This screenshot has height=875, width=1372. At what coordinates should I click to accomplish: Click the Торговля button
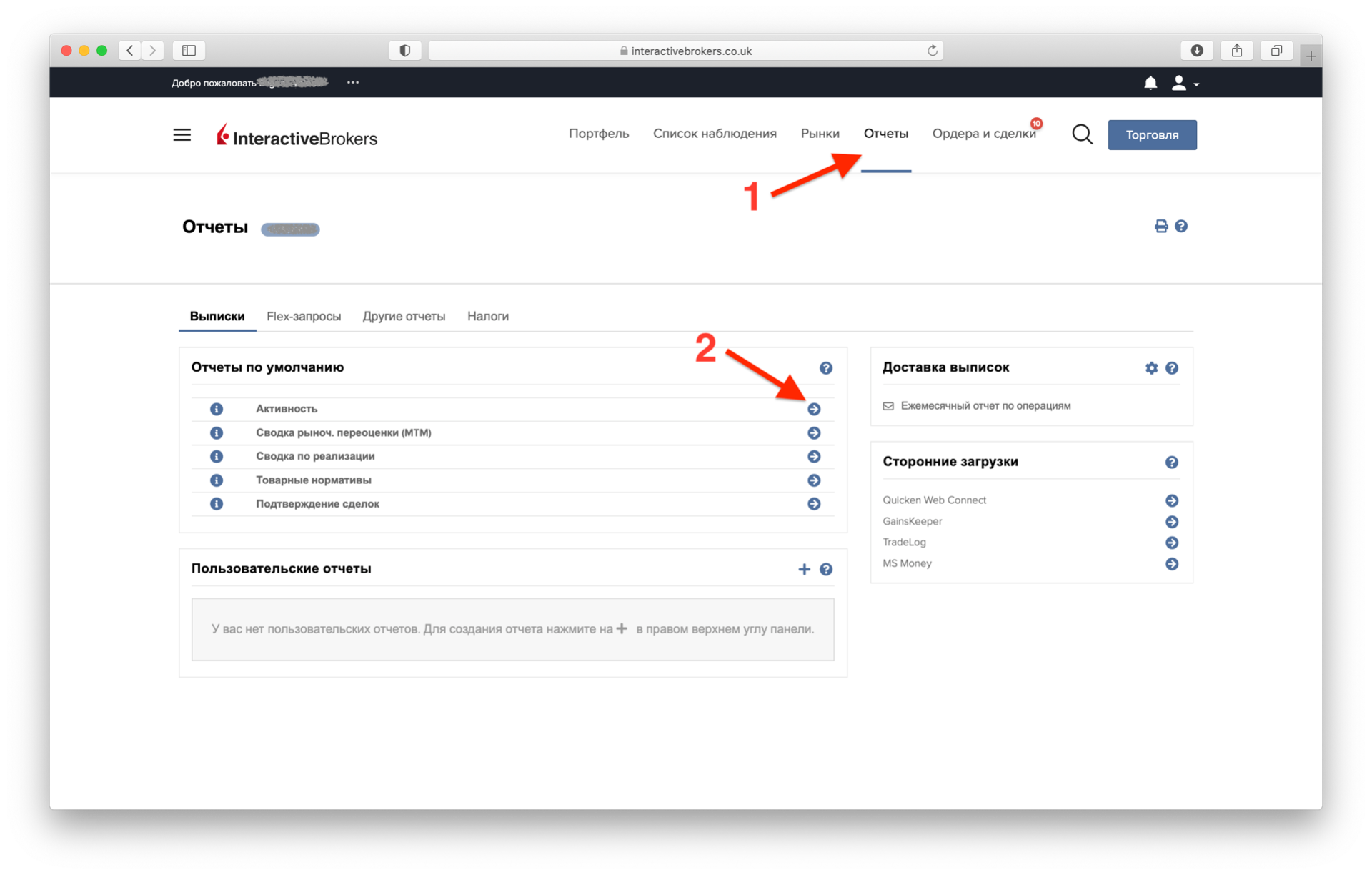(x=1152, y=135)
